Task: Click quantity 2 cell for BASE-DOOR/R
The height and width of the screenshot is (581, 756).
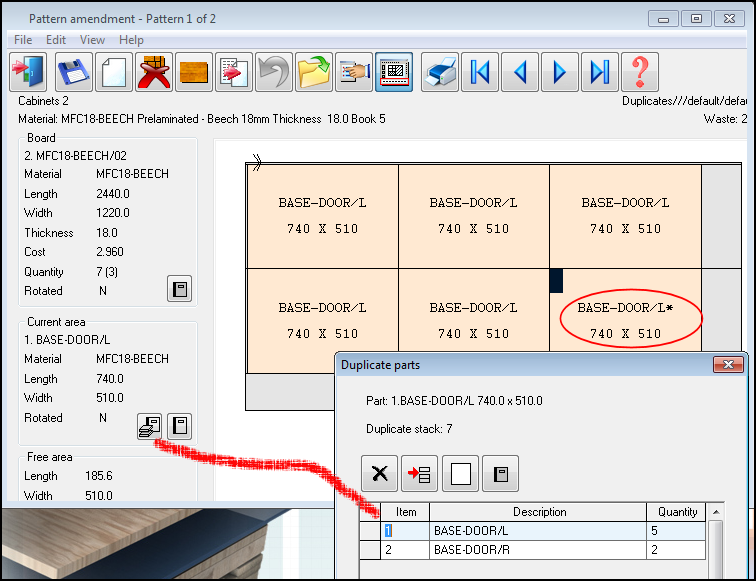Action: pyautogui.click(x=676, y=550)
